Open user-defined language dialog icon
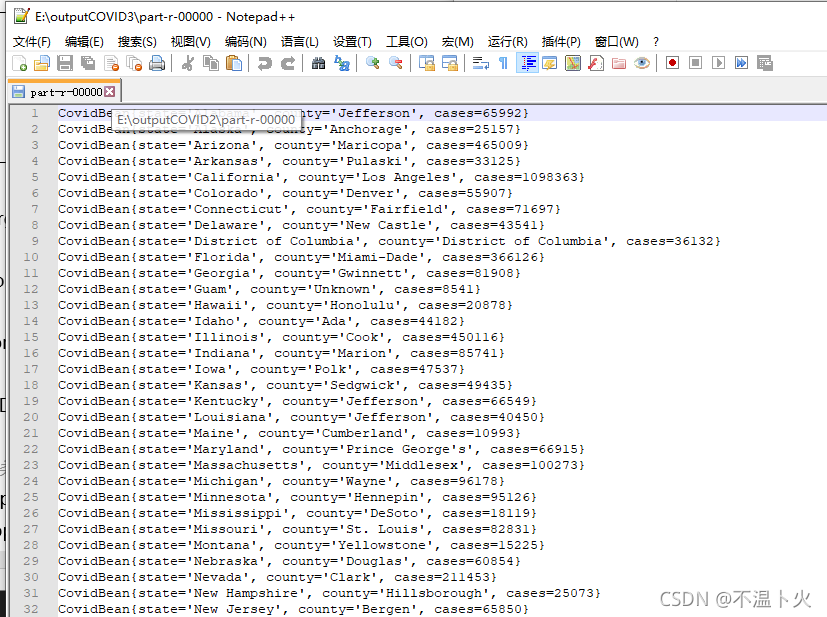The width and height of the screenshot is (827, 617). pyautogui.click(x=550, y=63)
